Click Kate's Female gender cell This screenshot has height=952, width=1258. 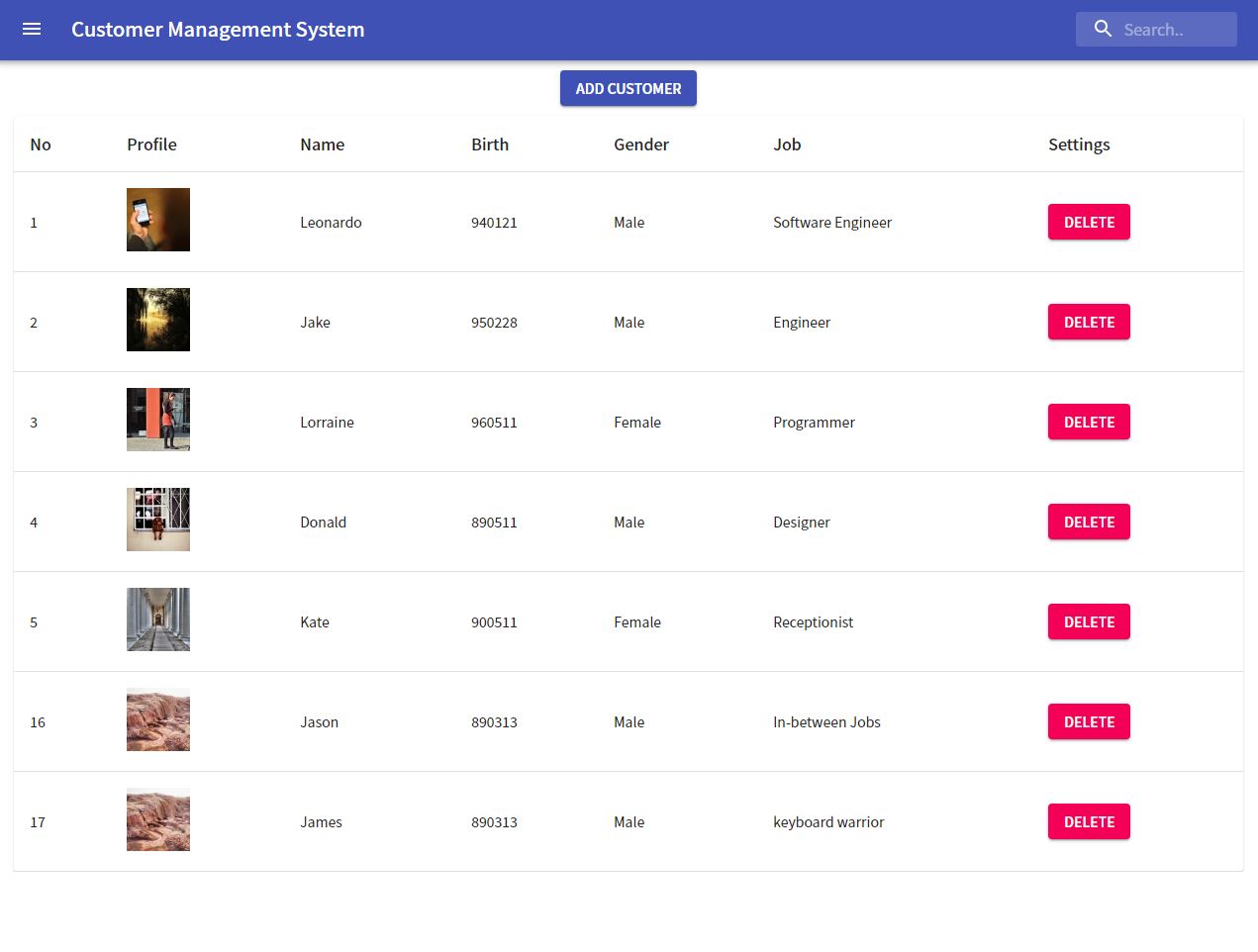[637, 622]
